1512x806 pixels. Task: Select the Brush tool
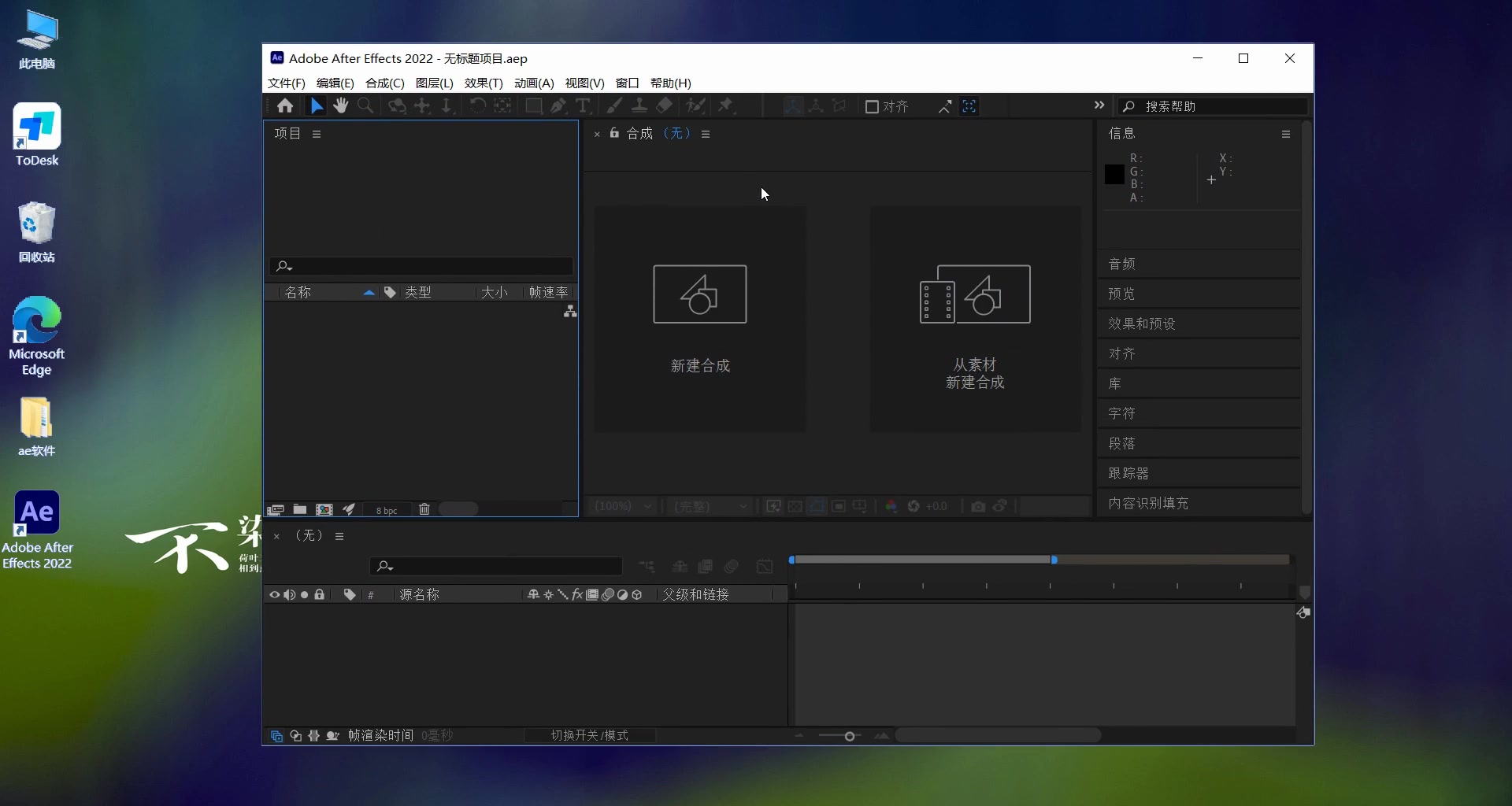coord(615,106)
